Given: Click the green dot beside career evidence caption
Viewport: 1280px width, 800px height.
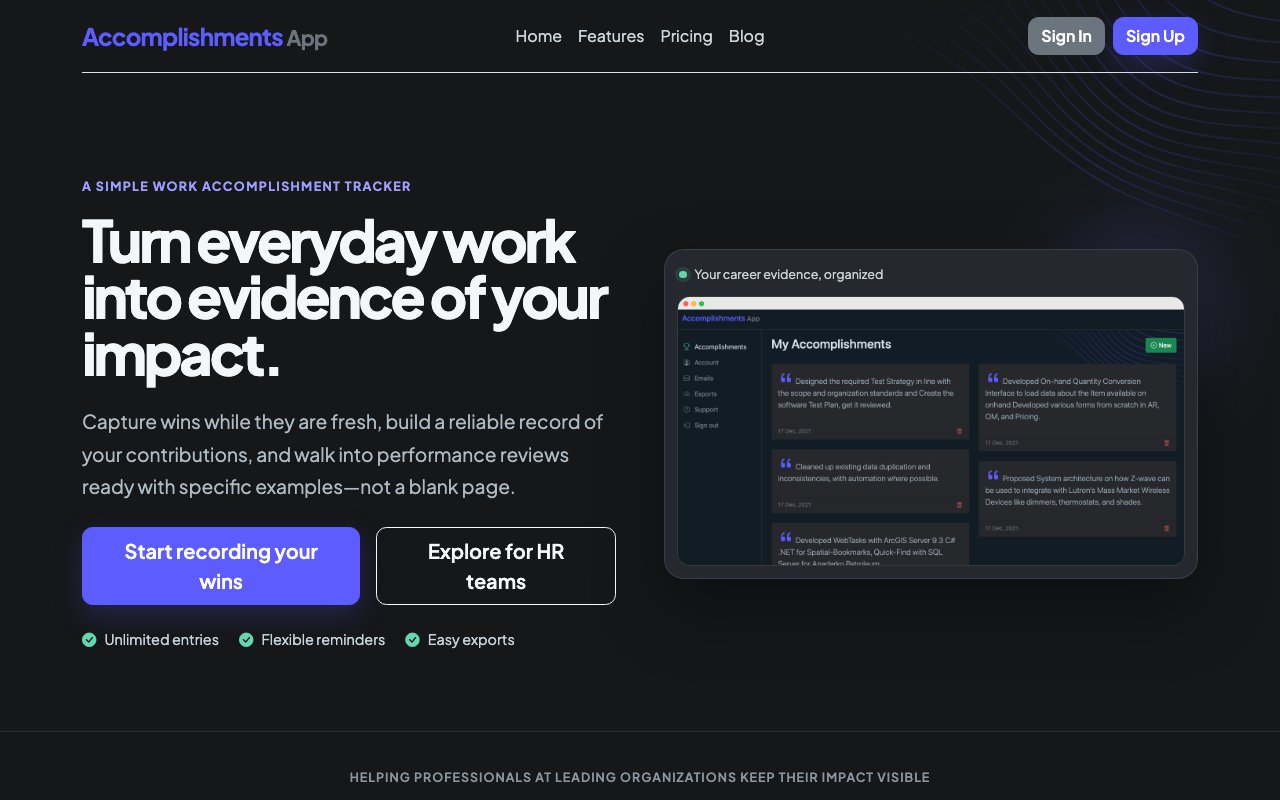Looking at the screenshot, I should coord(683,275).
